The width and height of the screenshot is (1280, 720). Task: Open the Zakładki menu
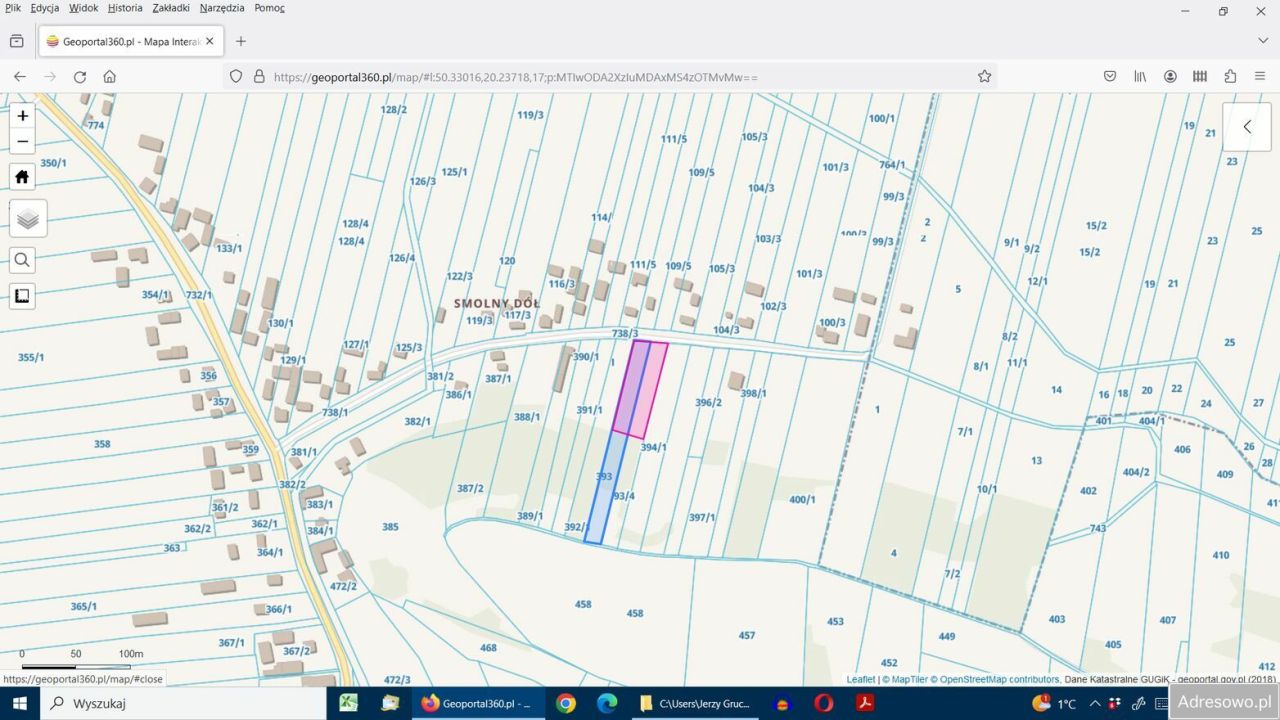click(x=171, y=8)
